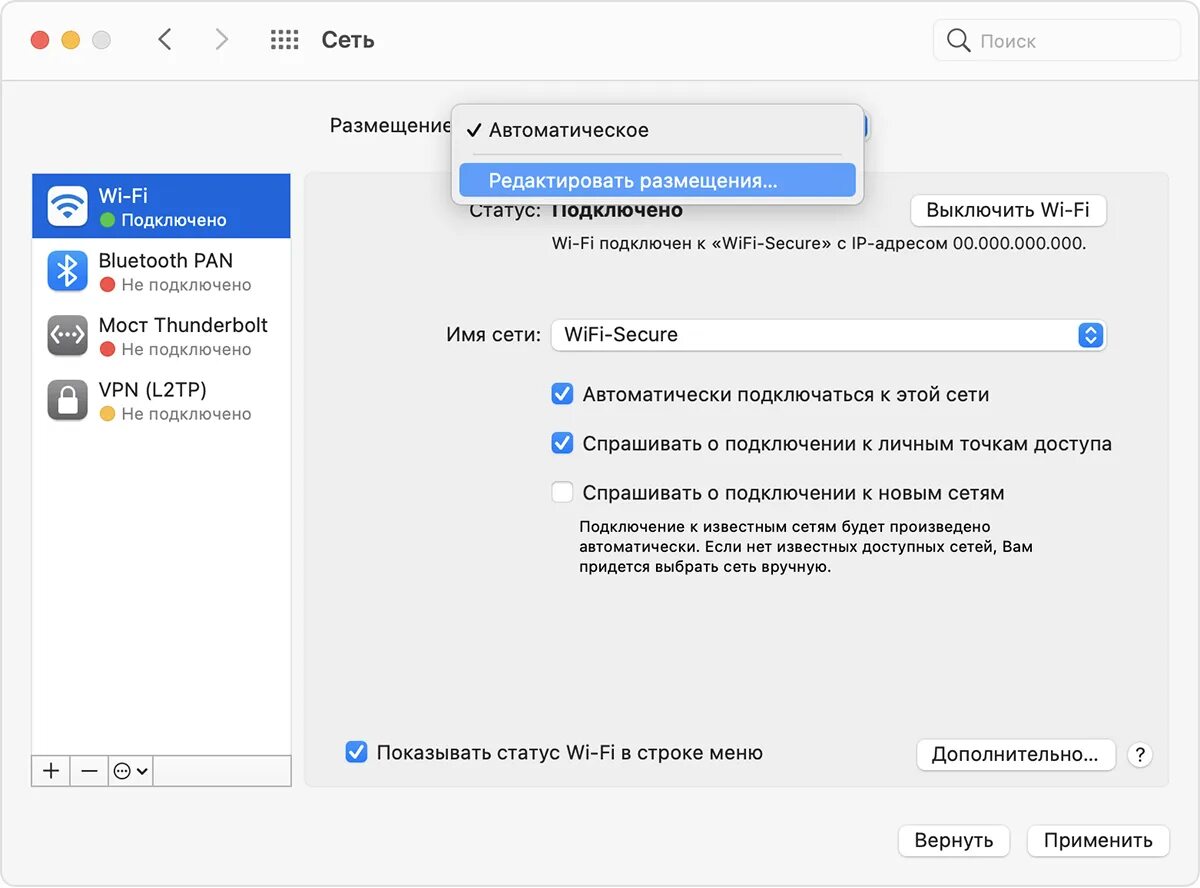Open the grid icon to show all preferences
This screenshot has height=888, width=1200.
[x=285, y=40]
